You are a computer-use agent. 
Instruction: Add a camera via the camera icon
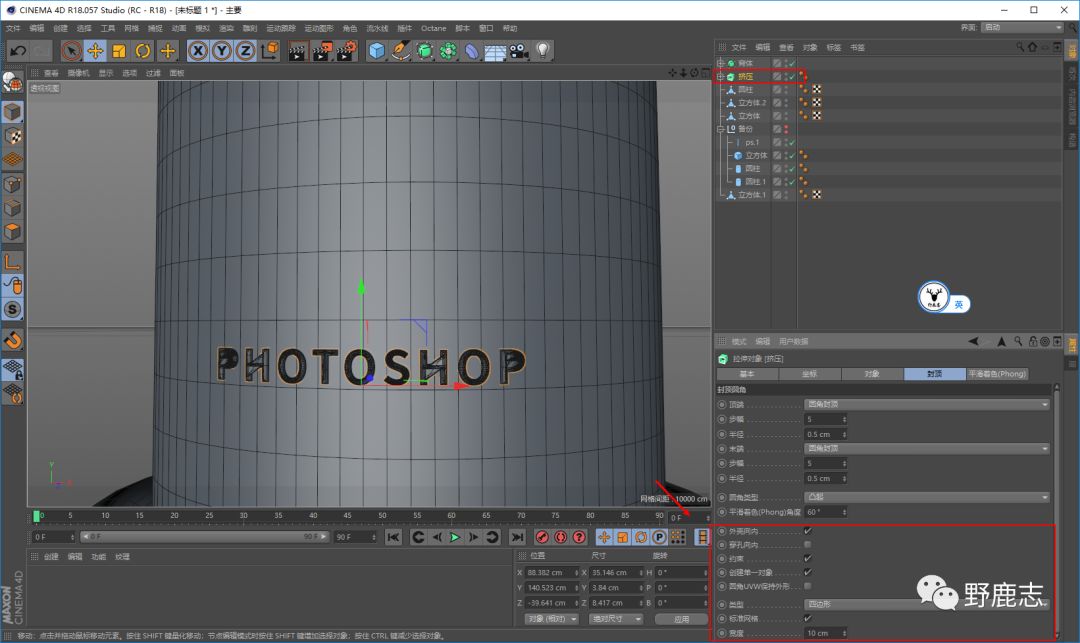[518, 50]
